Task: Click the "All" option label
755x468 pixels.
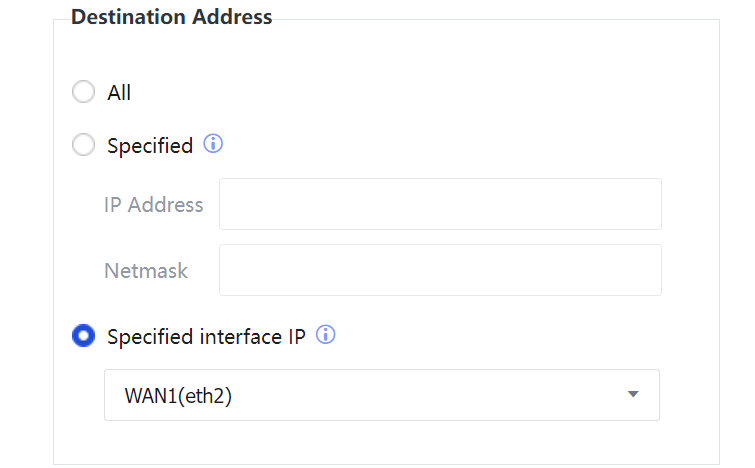Action: point(119,93)
